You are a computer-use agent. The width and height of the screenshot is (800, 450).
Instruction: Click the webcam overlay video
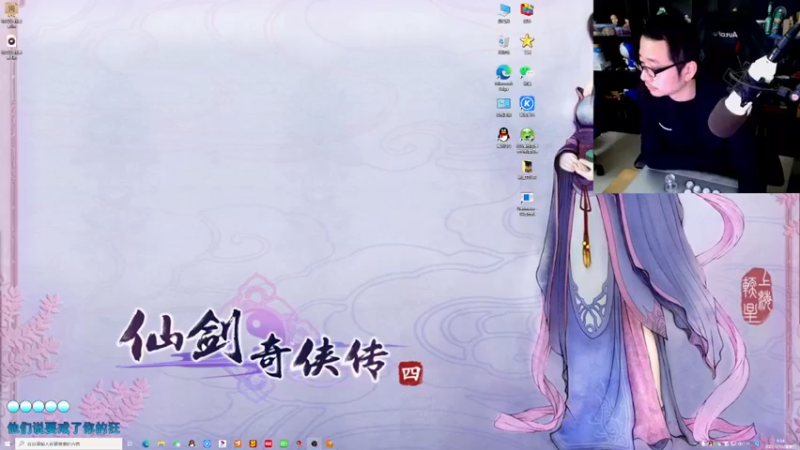pyautogui.click(x=696, y=96)
